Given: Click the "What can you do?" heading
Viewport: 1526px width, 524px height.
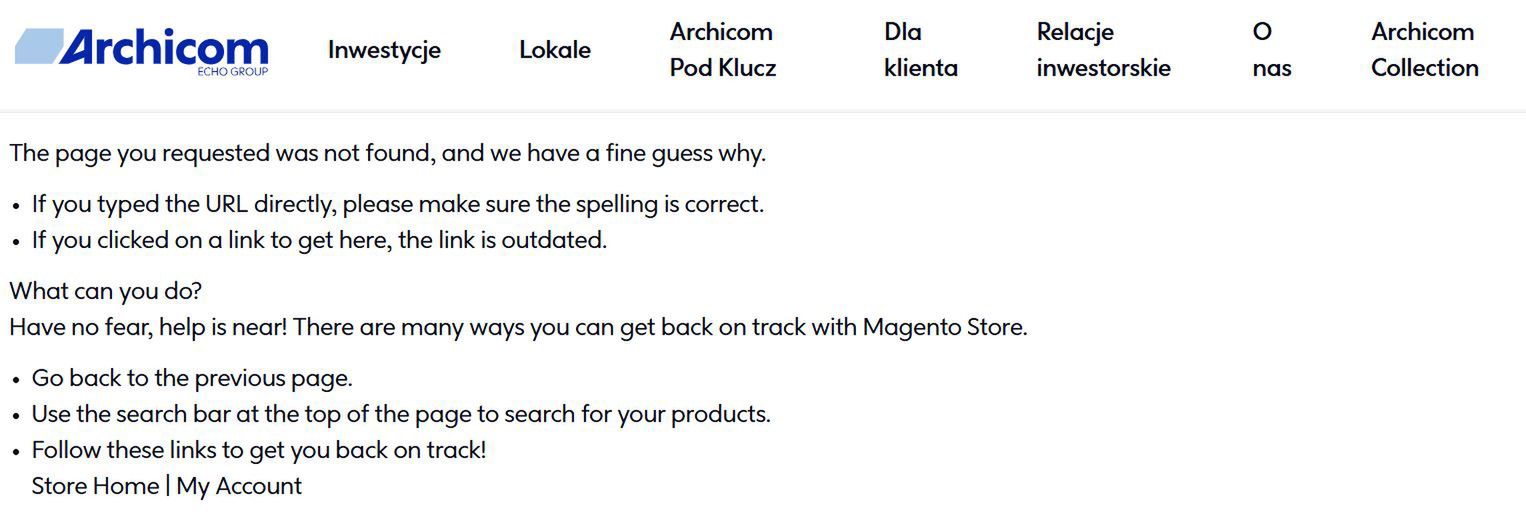Looking at the screenshot, I should click(105, 292).
